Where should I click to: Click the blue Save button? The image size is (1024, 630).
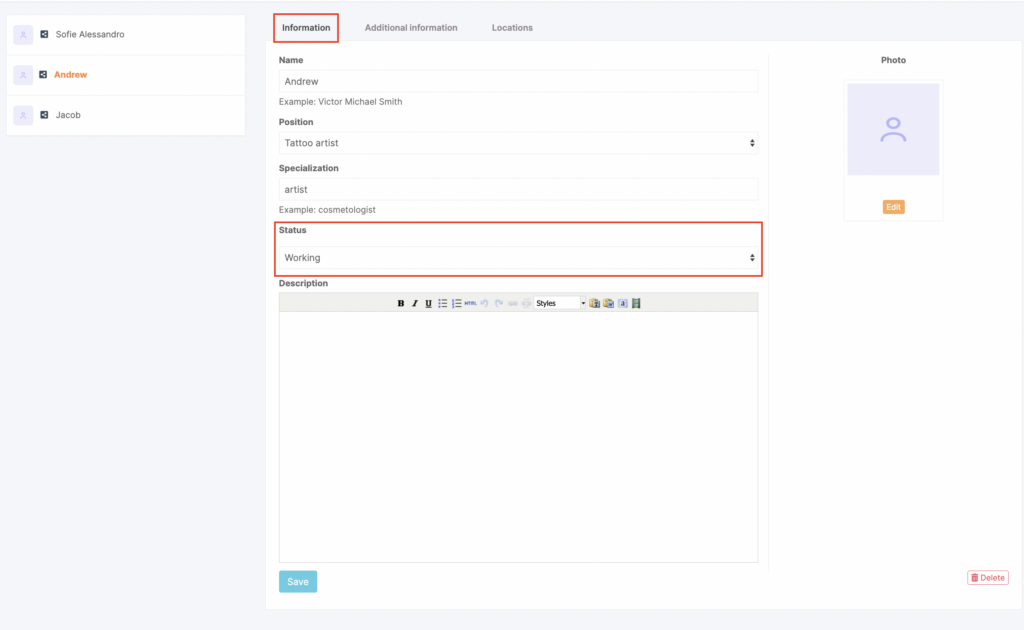click(x=298, y=582)
